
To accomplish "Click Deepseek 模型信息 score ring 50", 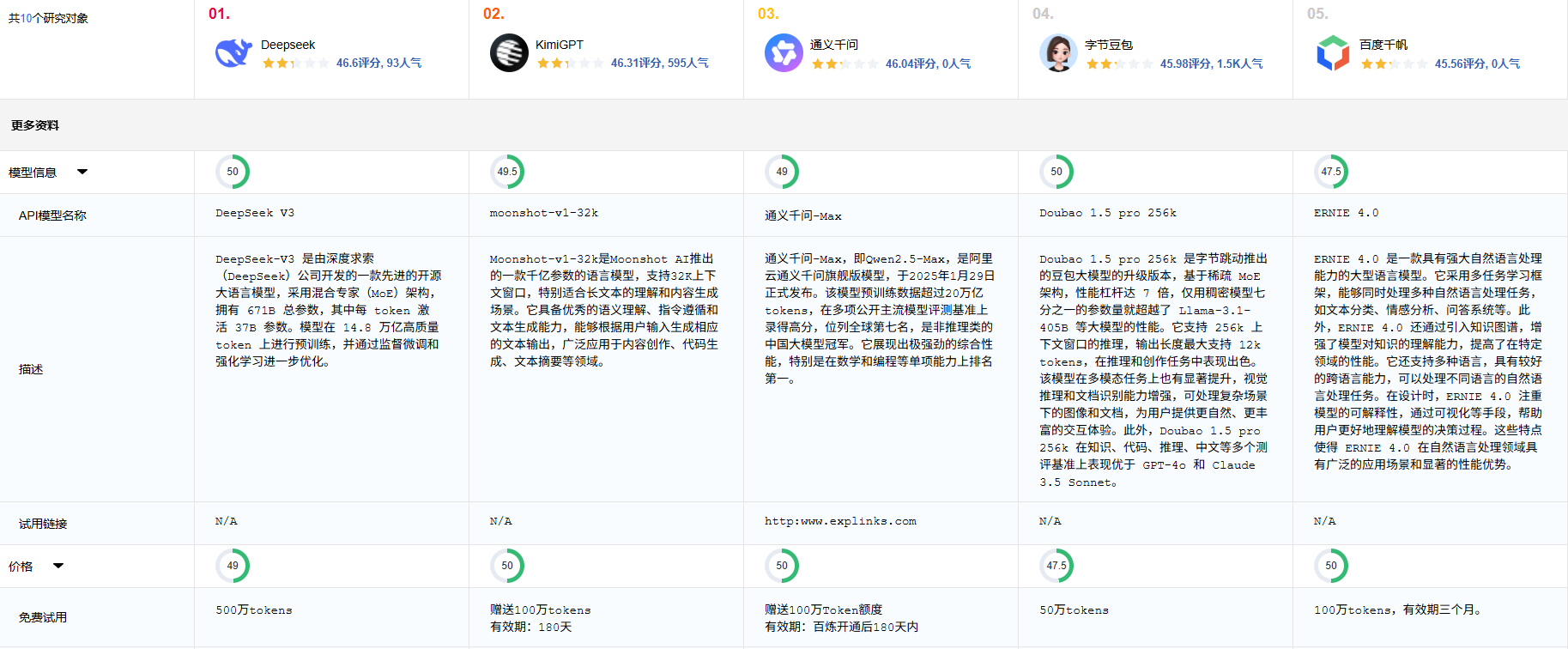I will coord(233,172).
